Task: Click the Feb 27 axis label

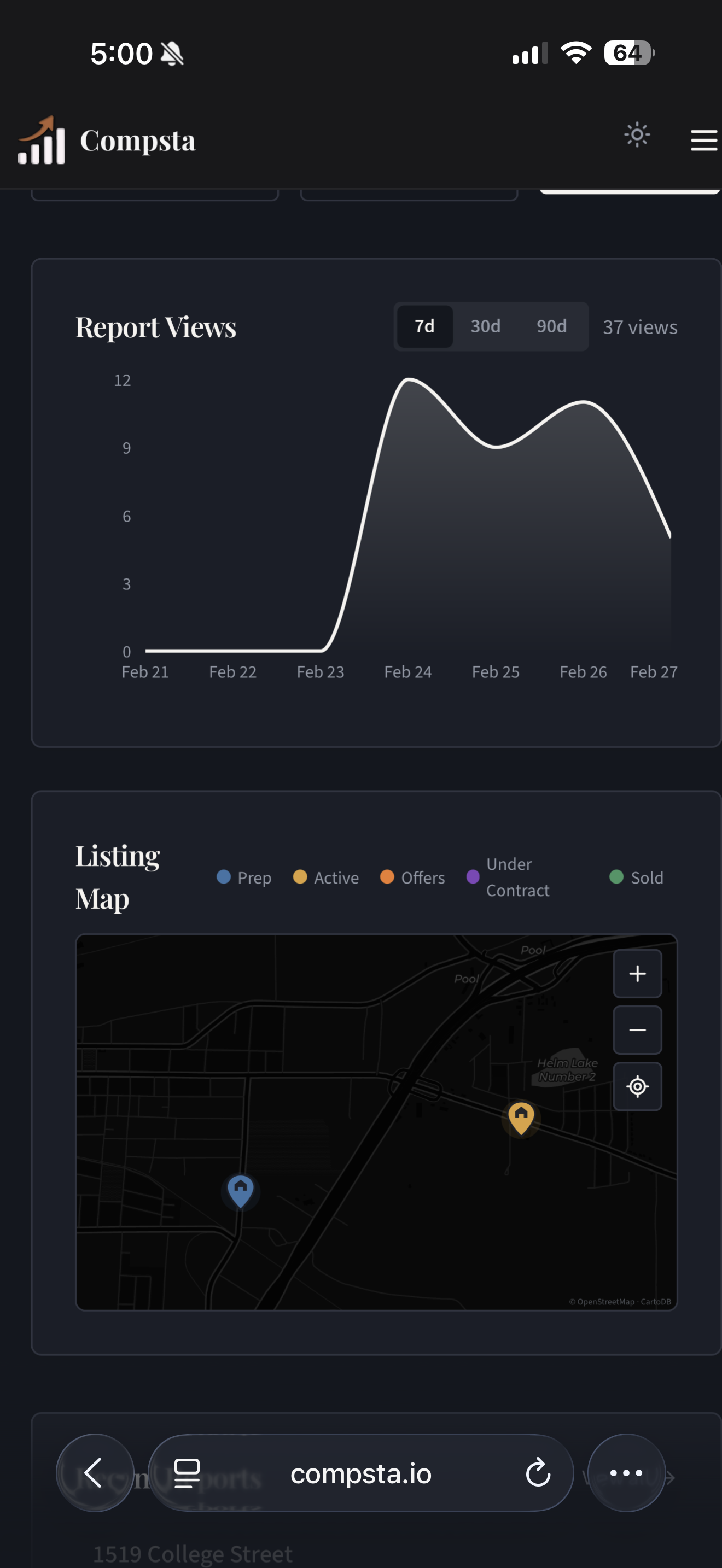Action: point(654,672)
